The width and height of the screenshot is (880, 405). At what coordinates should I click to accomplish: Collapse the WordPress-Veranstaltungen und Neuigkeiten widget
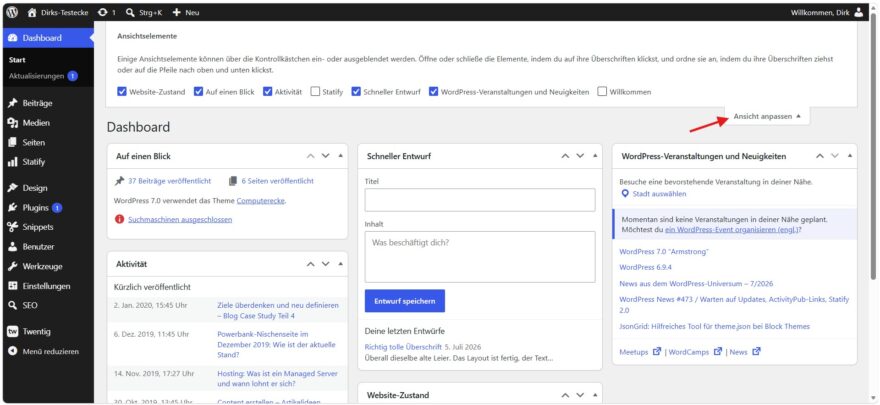pyautogui.click(x=850, y=156)
